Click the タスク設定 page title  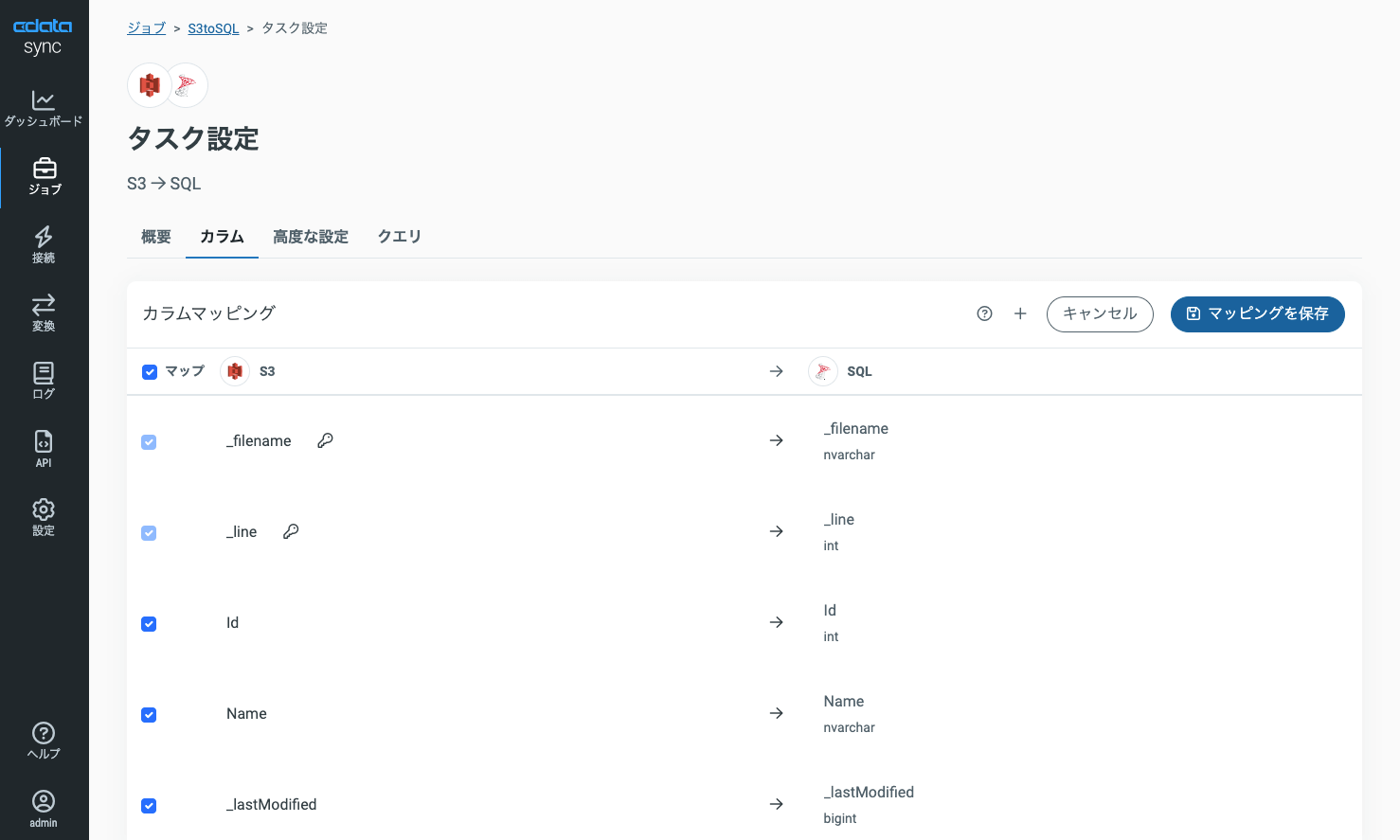point(193,138)
